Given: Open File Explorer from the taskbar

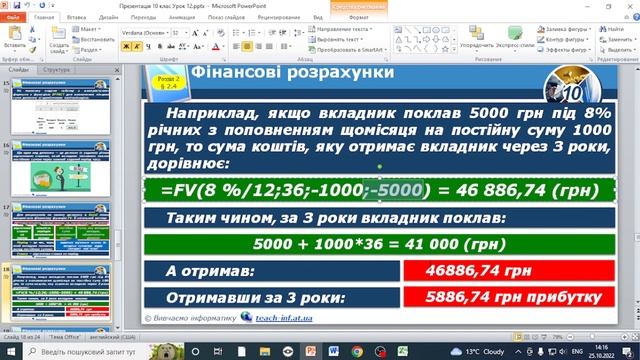Looking at the screenshot, I should pyautogui.click(x=265, y=351).
